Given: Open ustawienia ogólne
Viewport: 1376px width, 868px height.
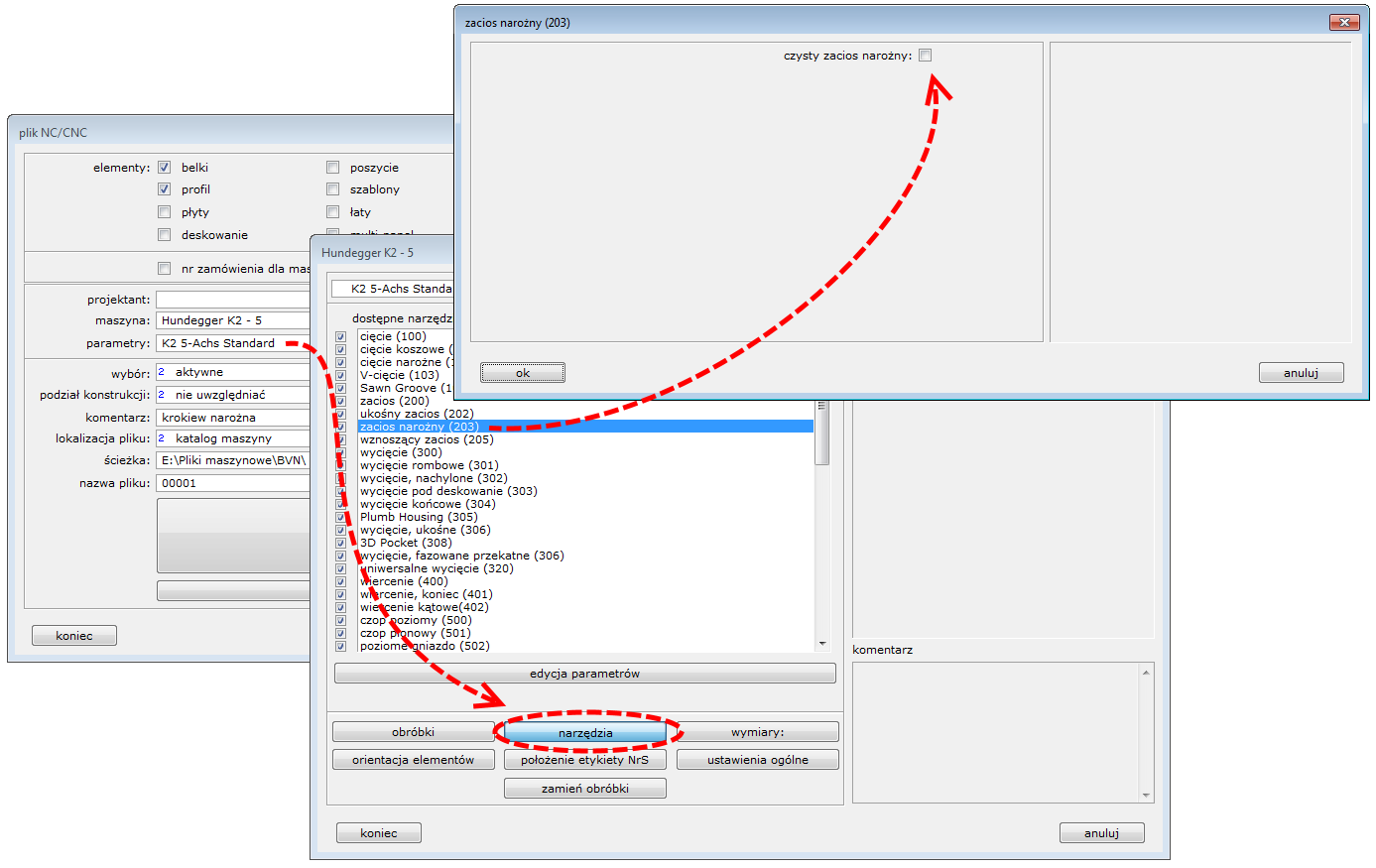Looking at the screenshot, I should (x=757, y=760).
